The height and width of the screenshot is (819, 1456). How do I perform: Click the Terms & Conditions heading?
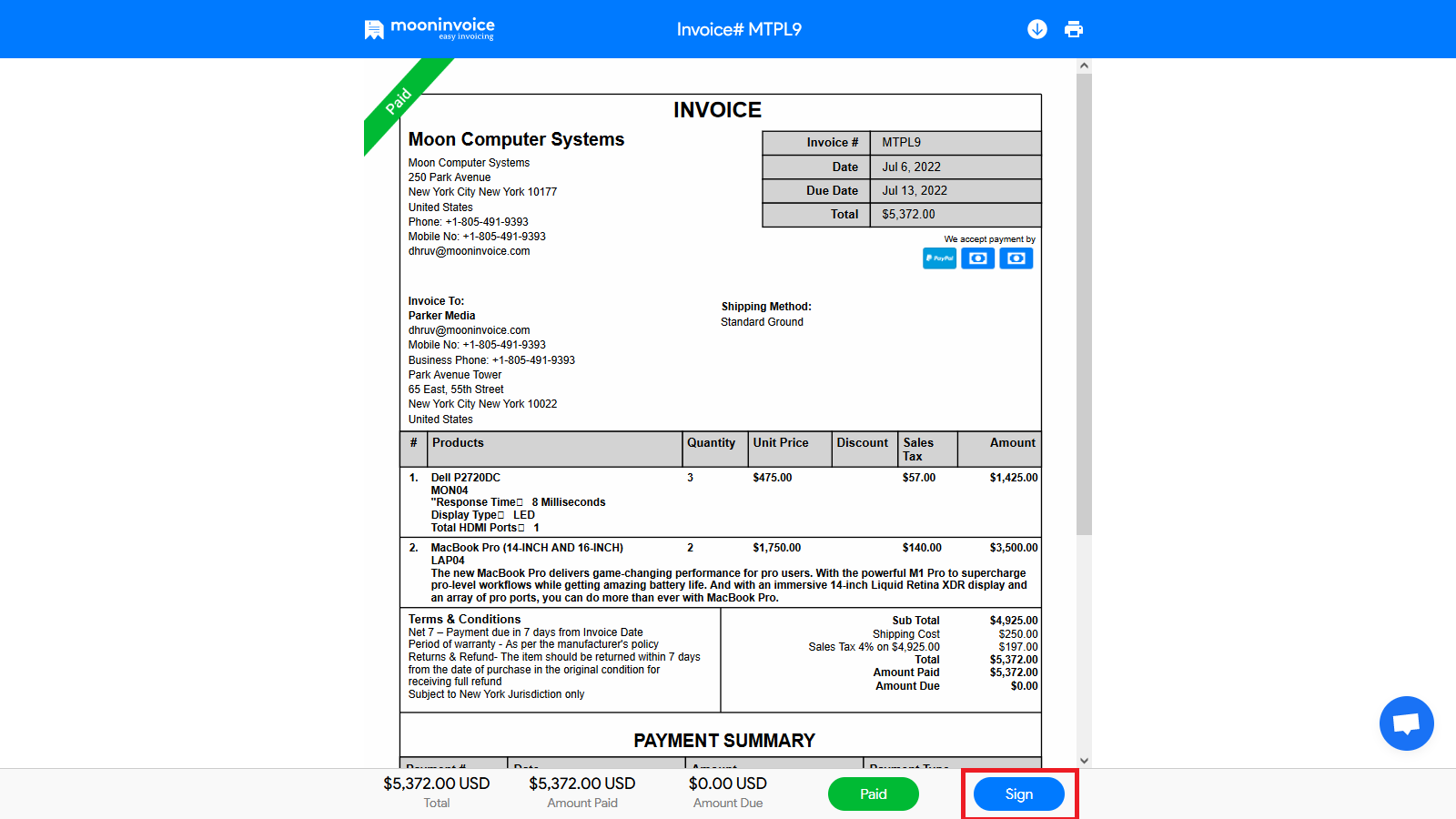pyautogui.click(x=464, y=619)
